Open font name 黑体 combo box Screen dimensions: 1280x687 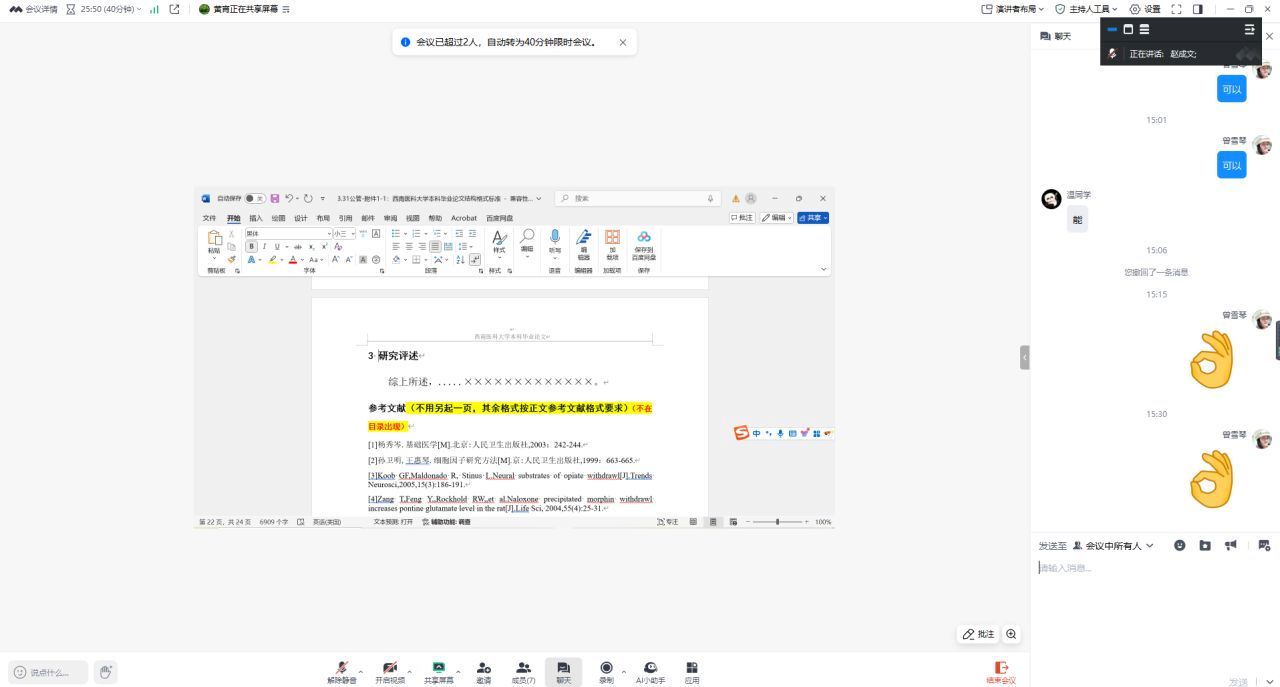[x=288, y=233]
